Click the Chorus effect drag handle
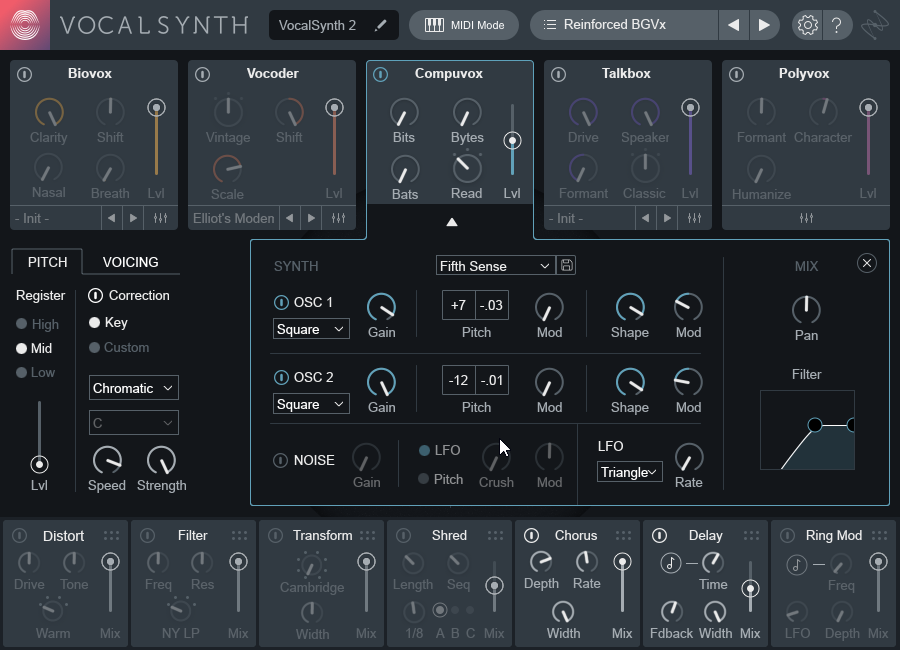Image resolution: width=900 pixels, height=650 pixels. 623,535
